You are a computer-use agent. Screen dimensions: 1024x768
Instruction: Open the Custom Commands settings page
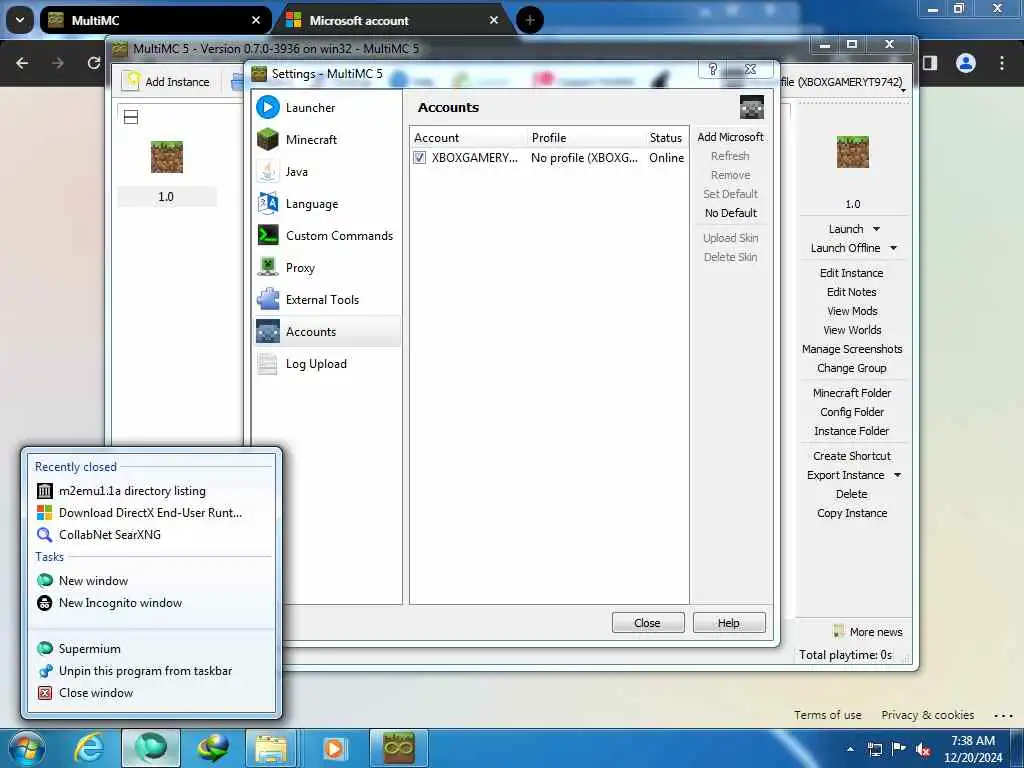[328, 236]
